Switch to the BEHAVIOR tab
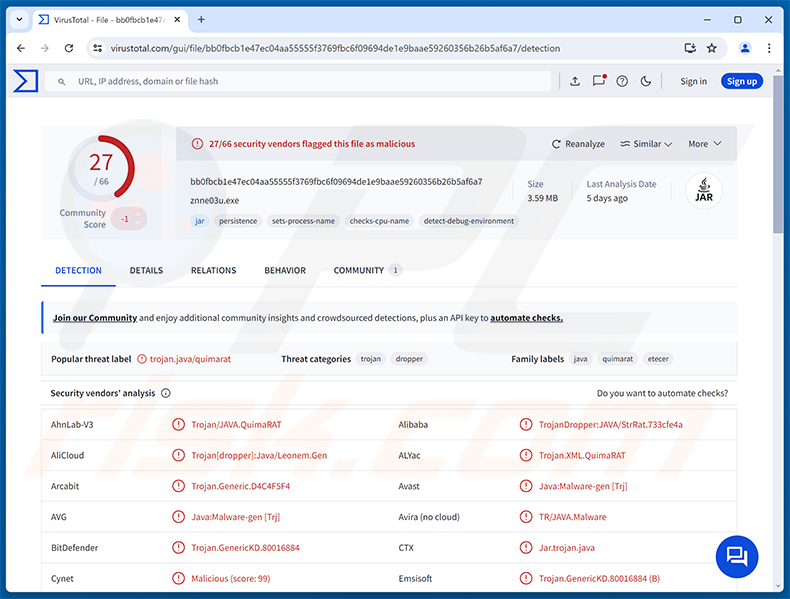The image size is (790, 599). tap(285, 271)
